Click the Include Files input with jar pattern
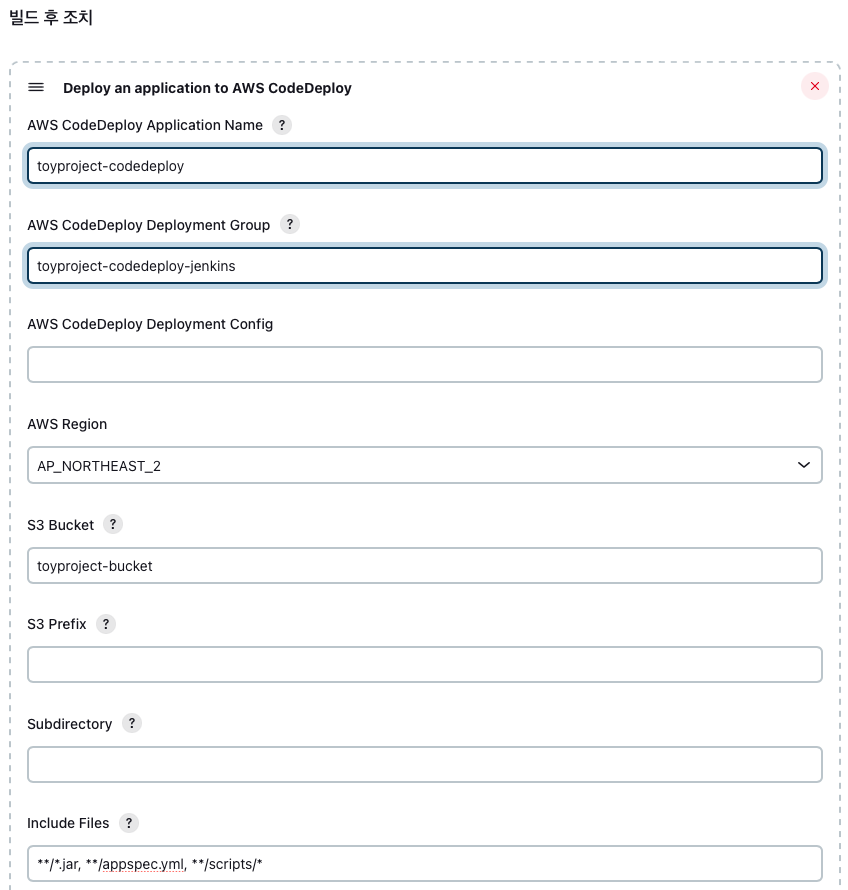 [425, 863]
